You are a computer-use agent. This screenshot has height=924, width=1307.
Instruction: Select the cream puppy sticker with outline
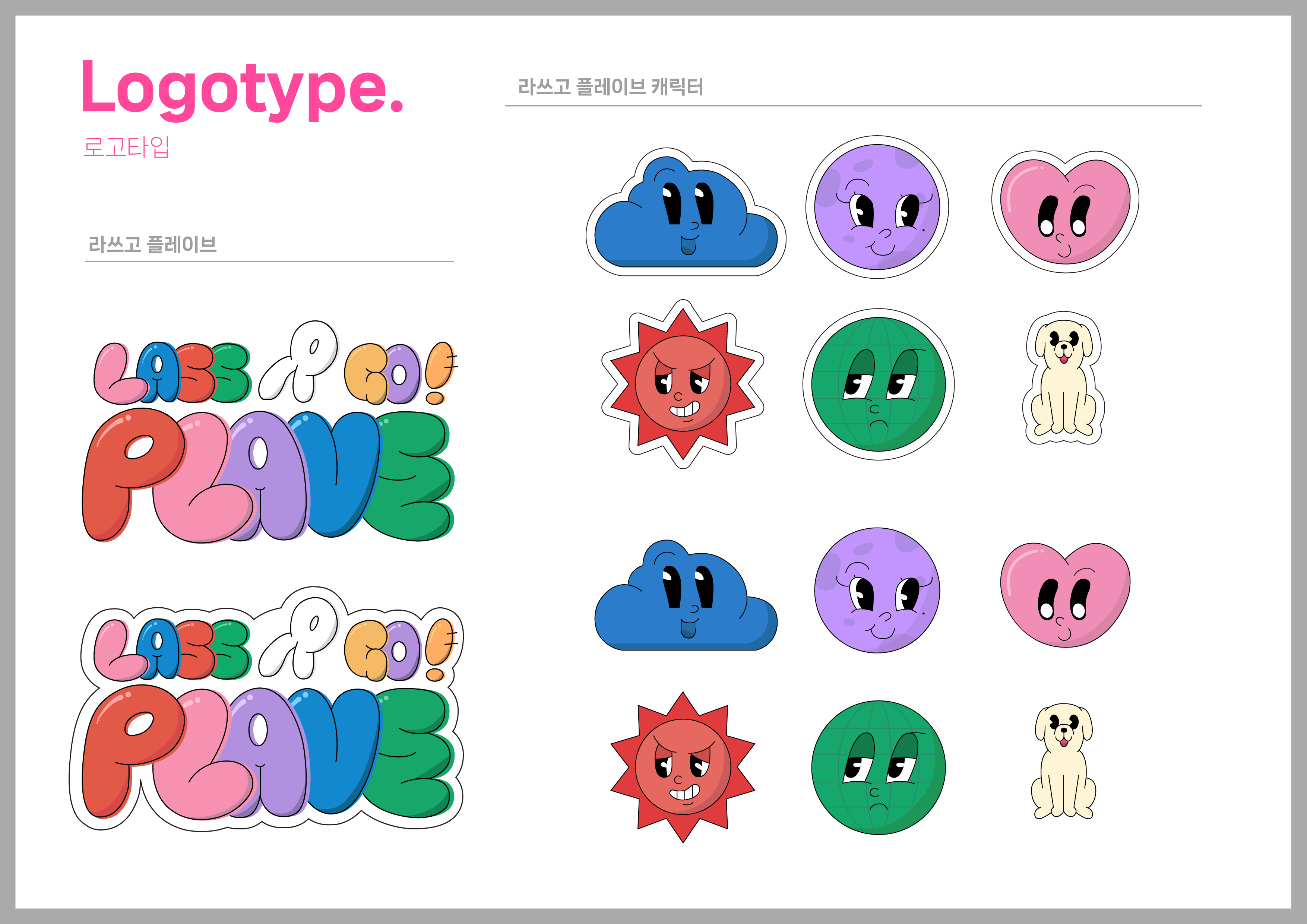(1063, 379)
